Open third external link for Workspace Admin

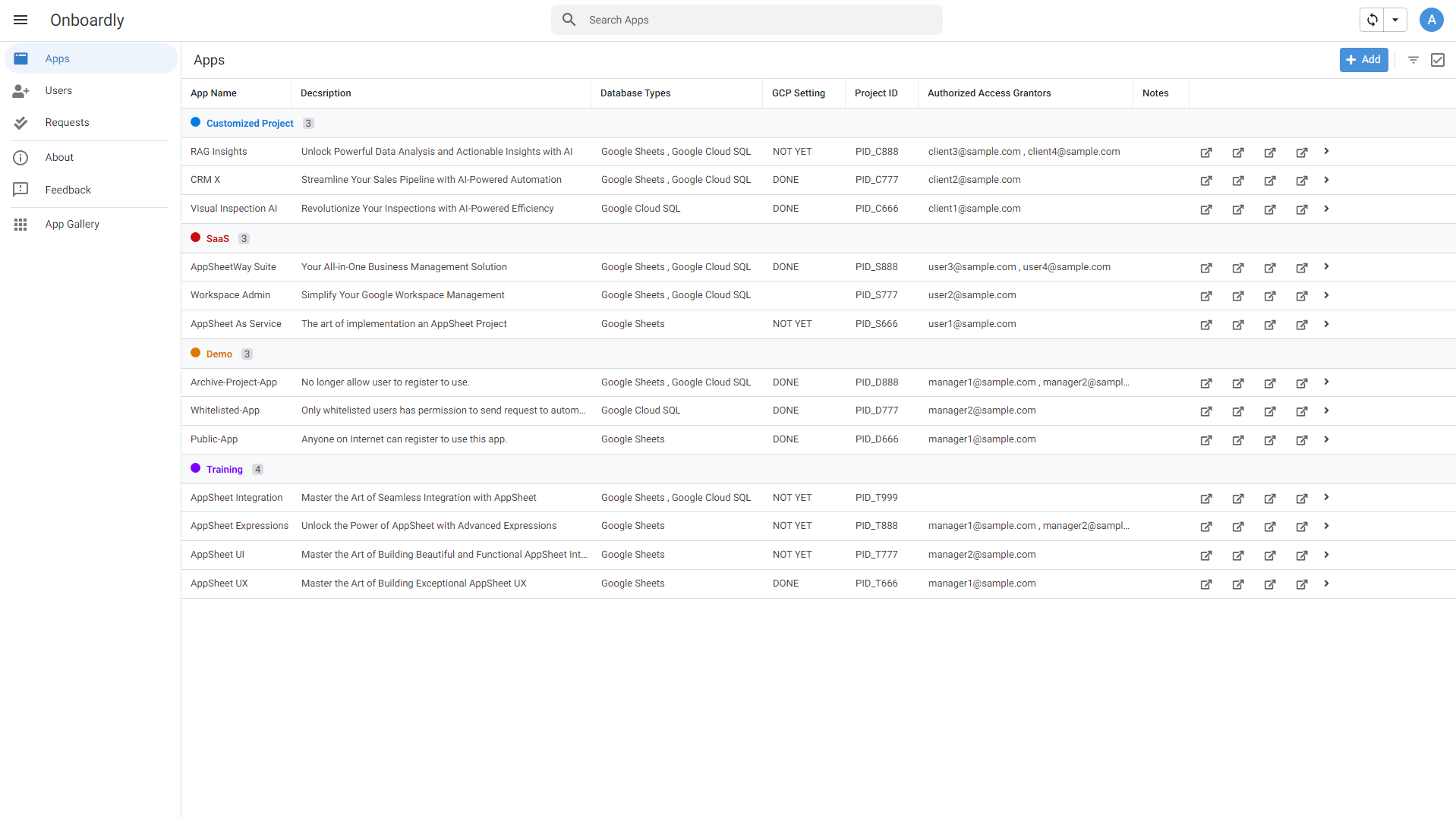click(1269, 296)
